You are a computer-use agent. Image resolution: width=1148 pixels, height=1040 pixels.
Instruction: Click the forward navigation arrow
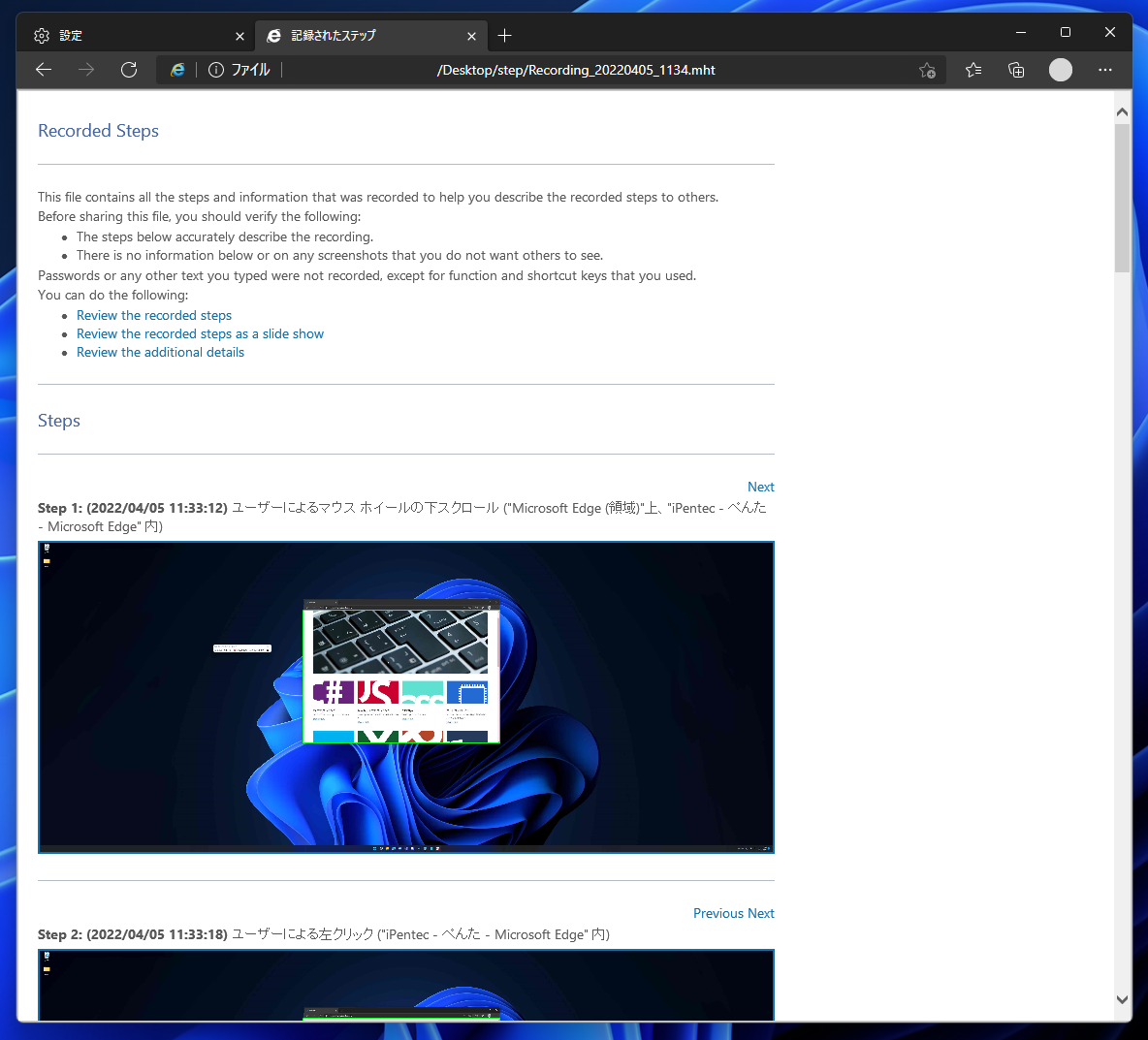[86, 70]
